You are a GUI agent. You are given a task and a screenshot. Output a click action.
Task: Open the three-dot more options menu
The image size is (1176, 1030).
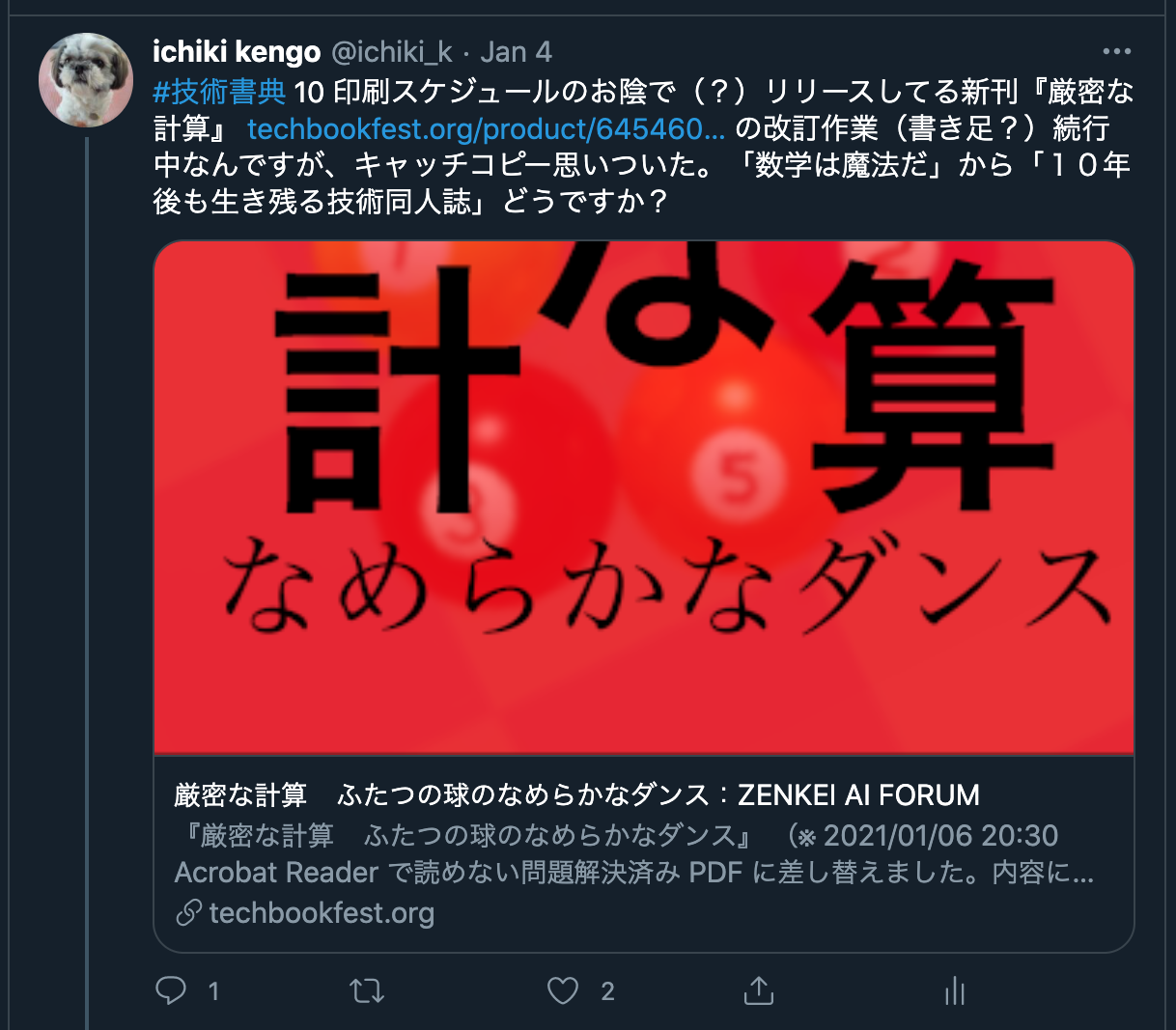click(x=1116, y=52)
